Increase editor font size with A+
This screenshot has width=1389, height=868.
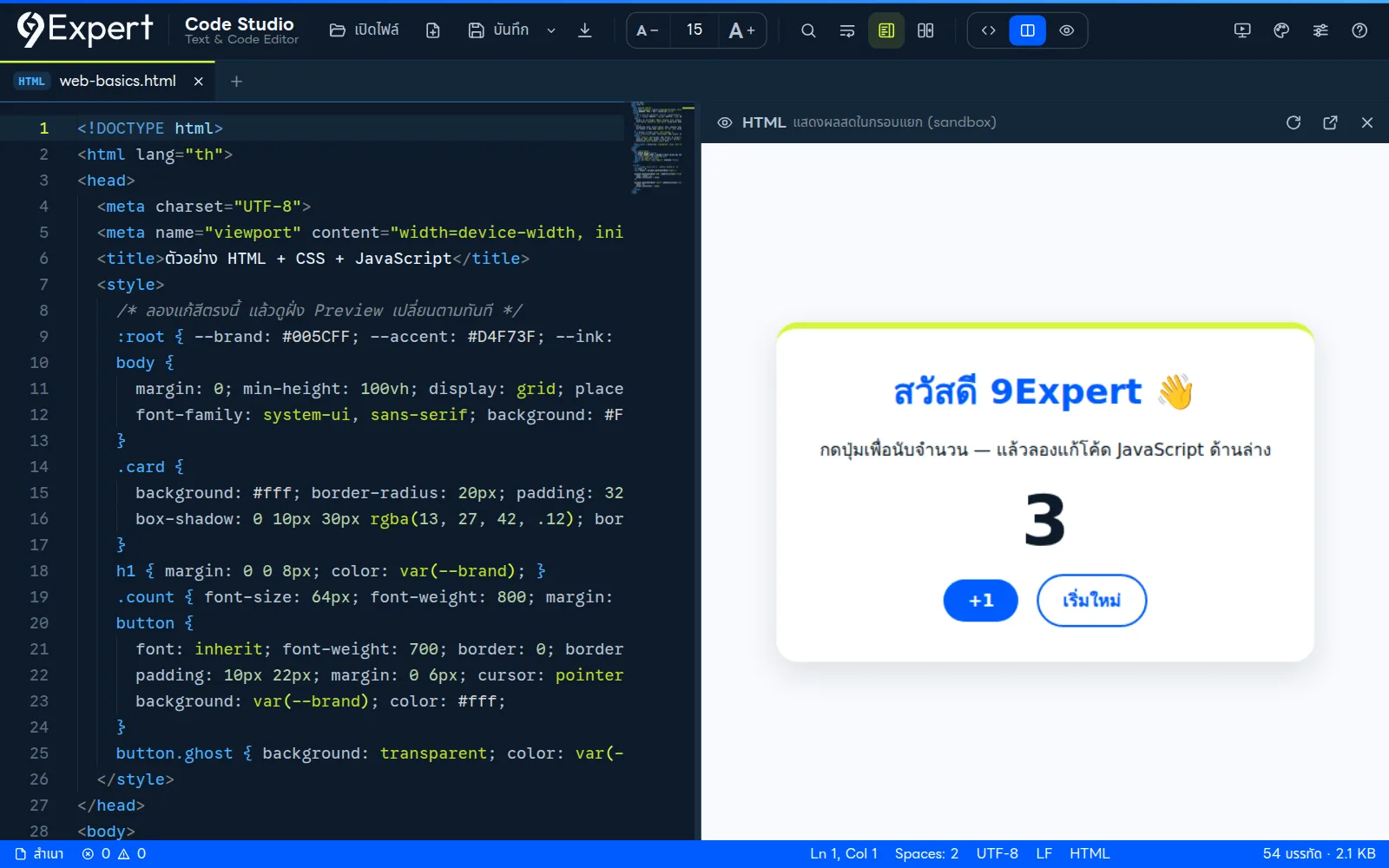pyautogui.click(x=741, y=30)
